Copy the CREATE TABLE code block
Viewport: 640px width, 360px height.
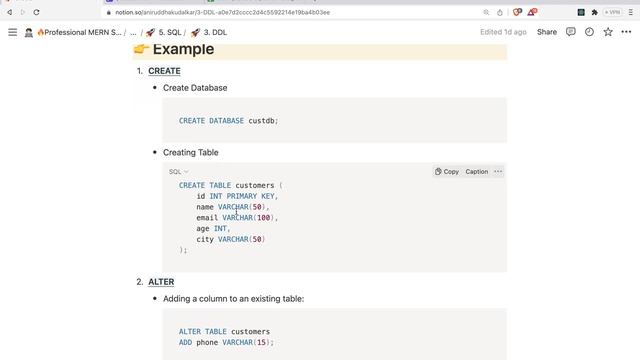point(447,172)
